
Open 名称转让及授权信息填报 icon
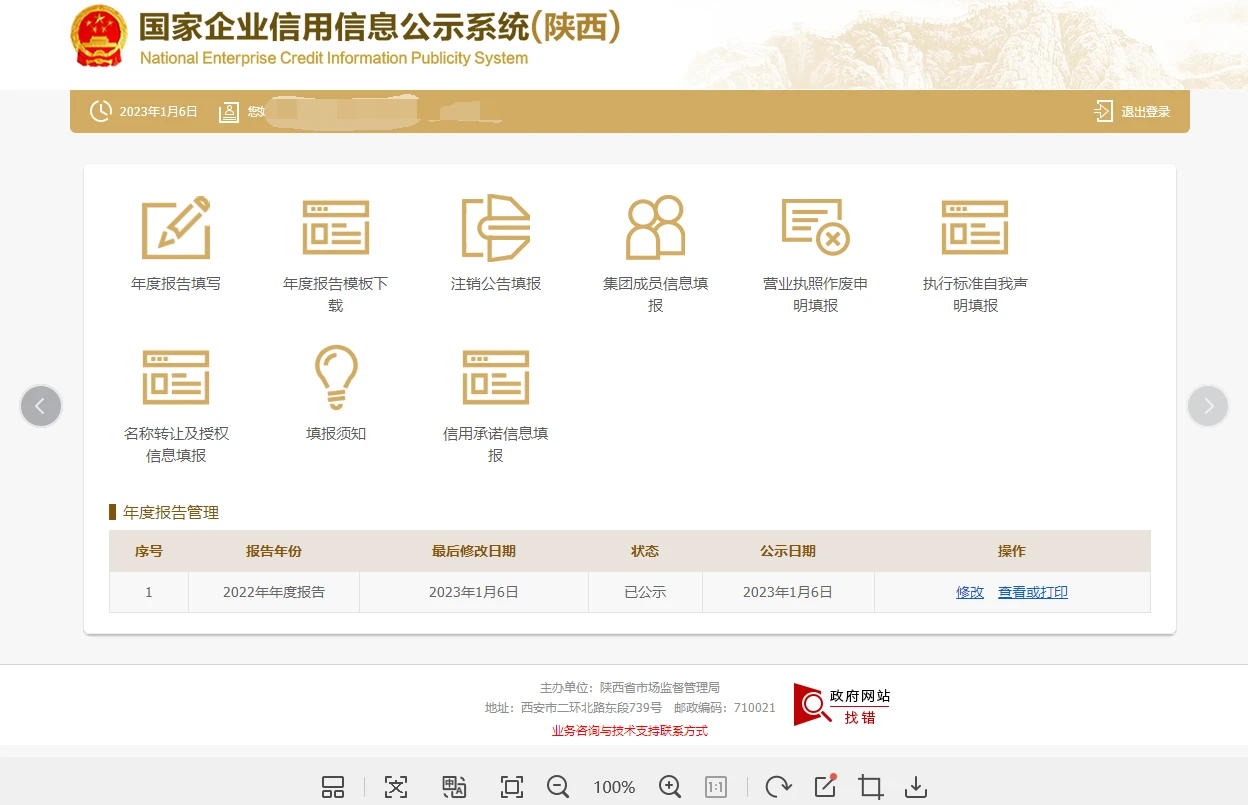point(176,378)
